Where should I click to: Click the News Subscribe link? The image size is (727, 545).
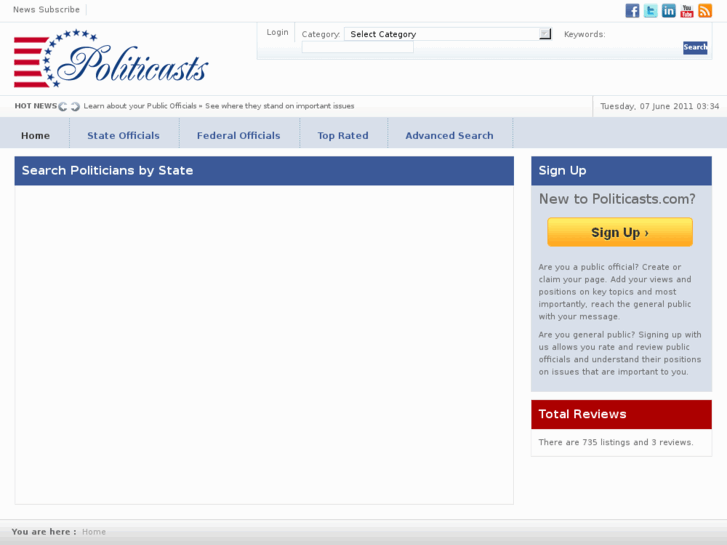(46, 9)
